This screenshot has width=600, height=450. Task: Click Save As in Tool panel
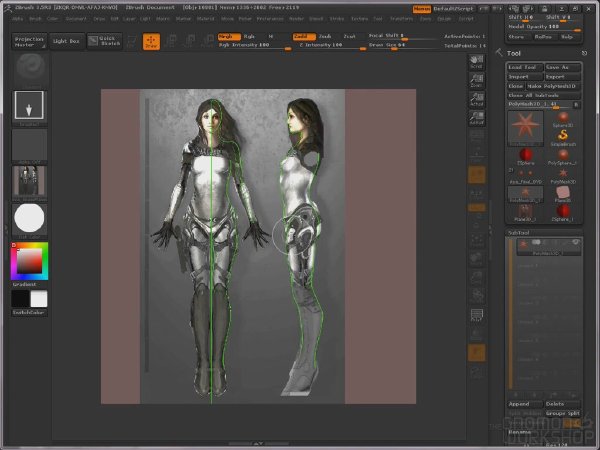[x=563, y=67]
